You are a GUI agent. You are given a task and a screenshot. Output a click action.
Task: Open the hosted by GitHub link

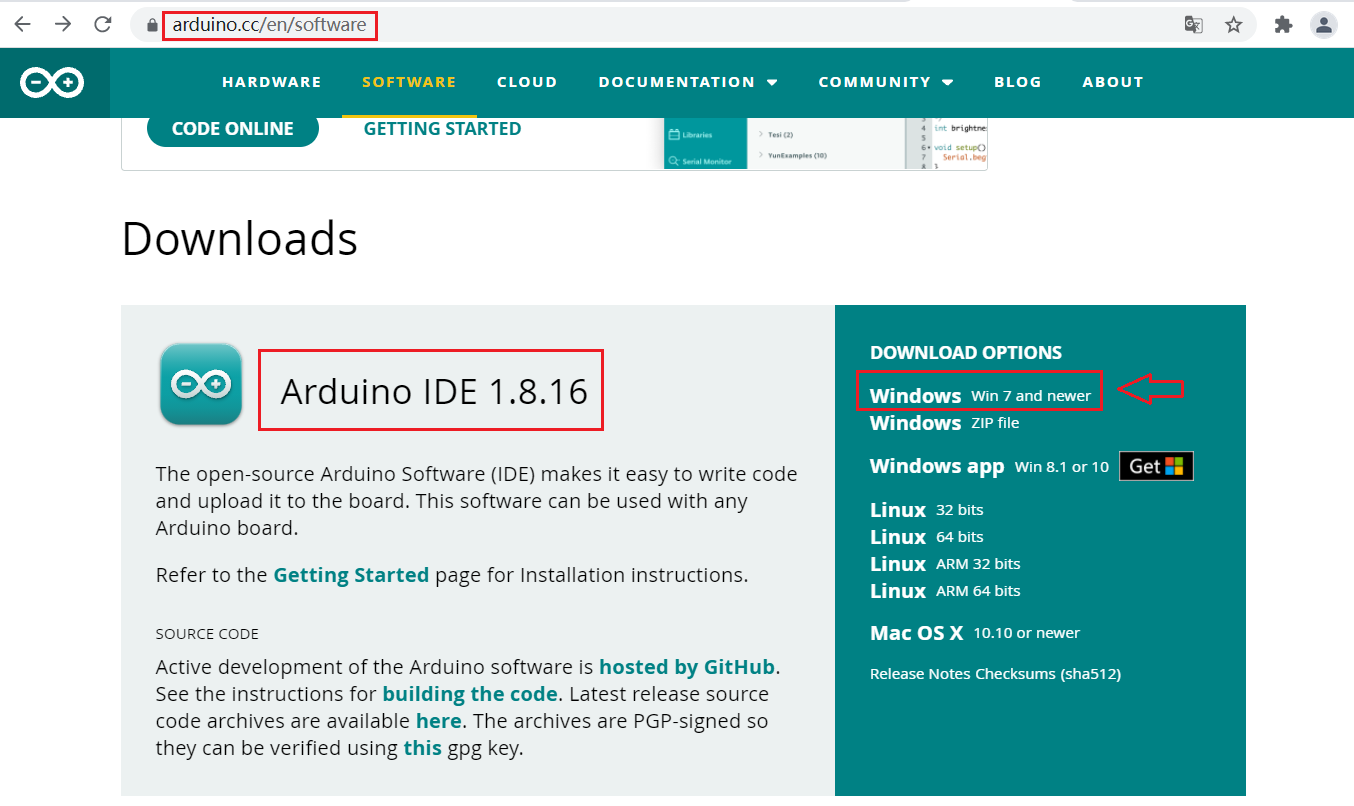click(x=687, y=667)
